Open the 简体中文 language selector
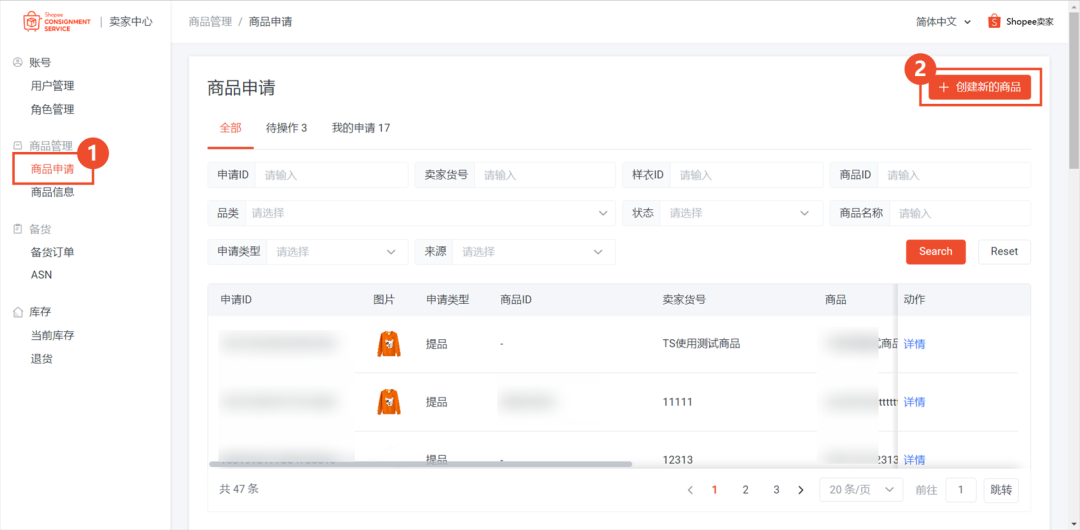Screen dimensions: 1080x530 (x=943, y=21)
